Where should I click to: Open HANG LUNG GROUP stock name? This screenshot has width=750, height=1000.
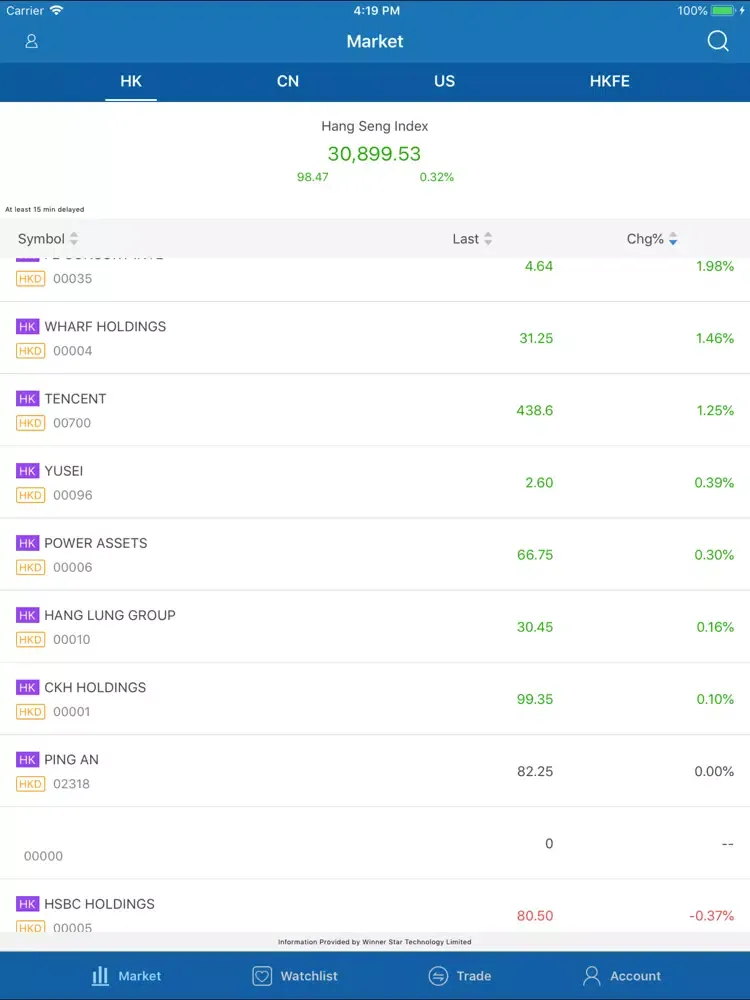coord(110,615)
